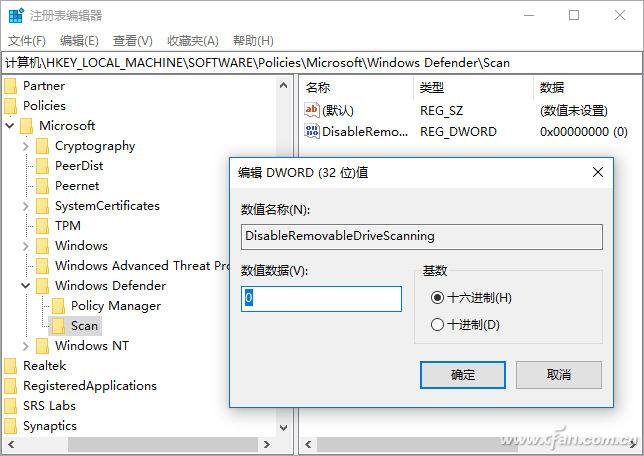Screen dimensions: 644x456
Task: Open the 帮助(H) menu
Action: 253,41
